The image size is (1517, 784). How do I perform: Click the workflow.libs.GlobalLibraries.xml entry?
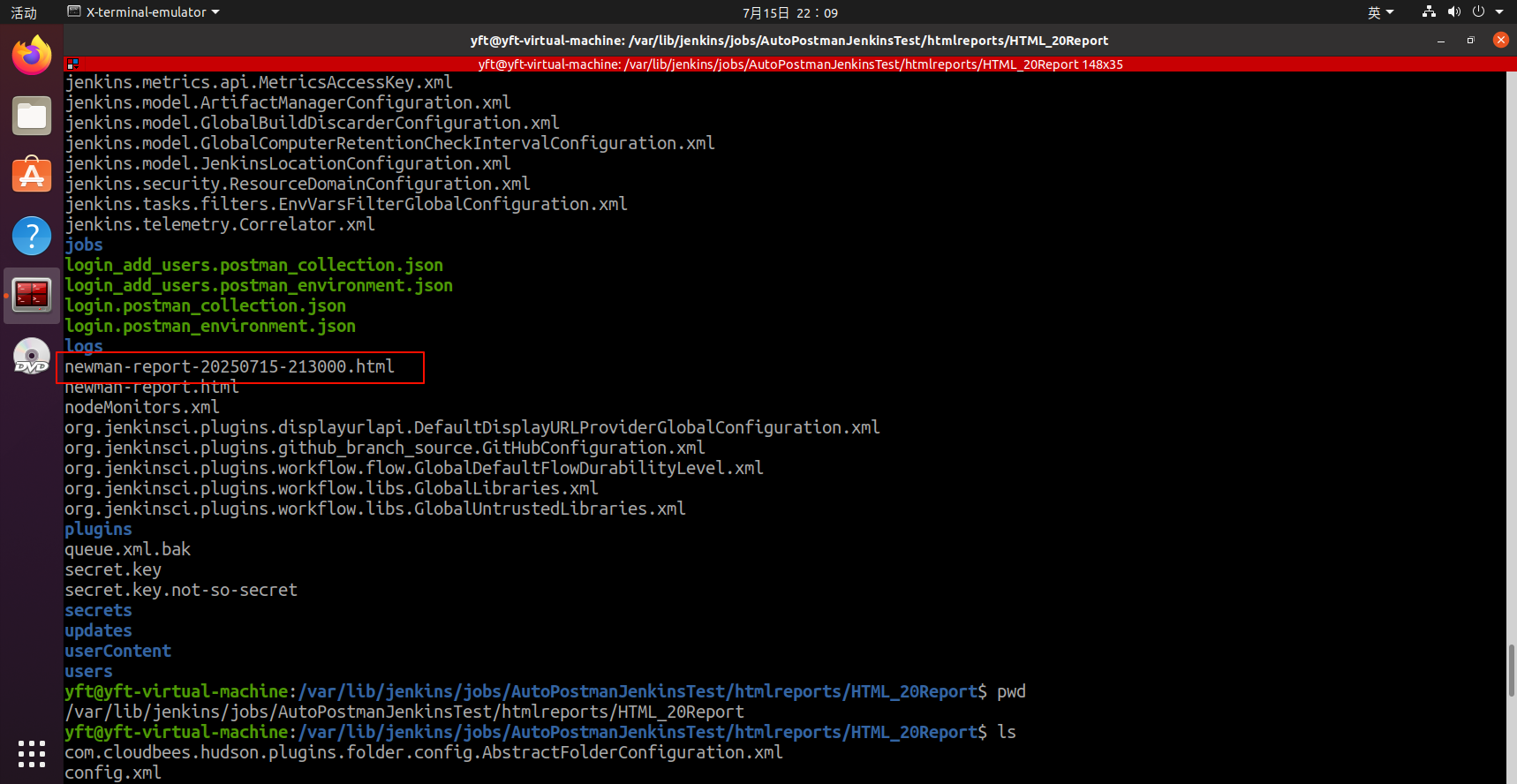tap(332, 488)
